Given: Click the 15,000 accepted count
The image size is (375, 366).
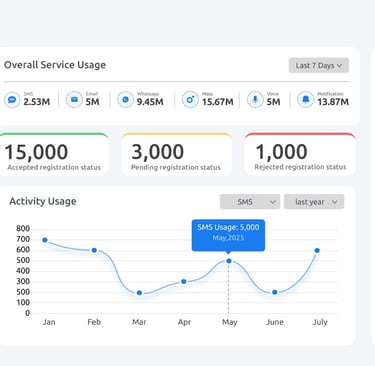Looking at the screenshot, I should coord(36,152).
